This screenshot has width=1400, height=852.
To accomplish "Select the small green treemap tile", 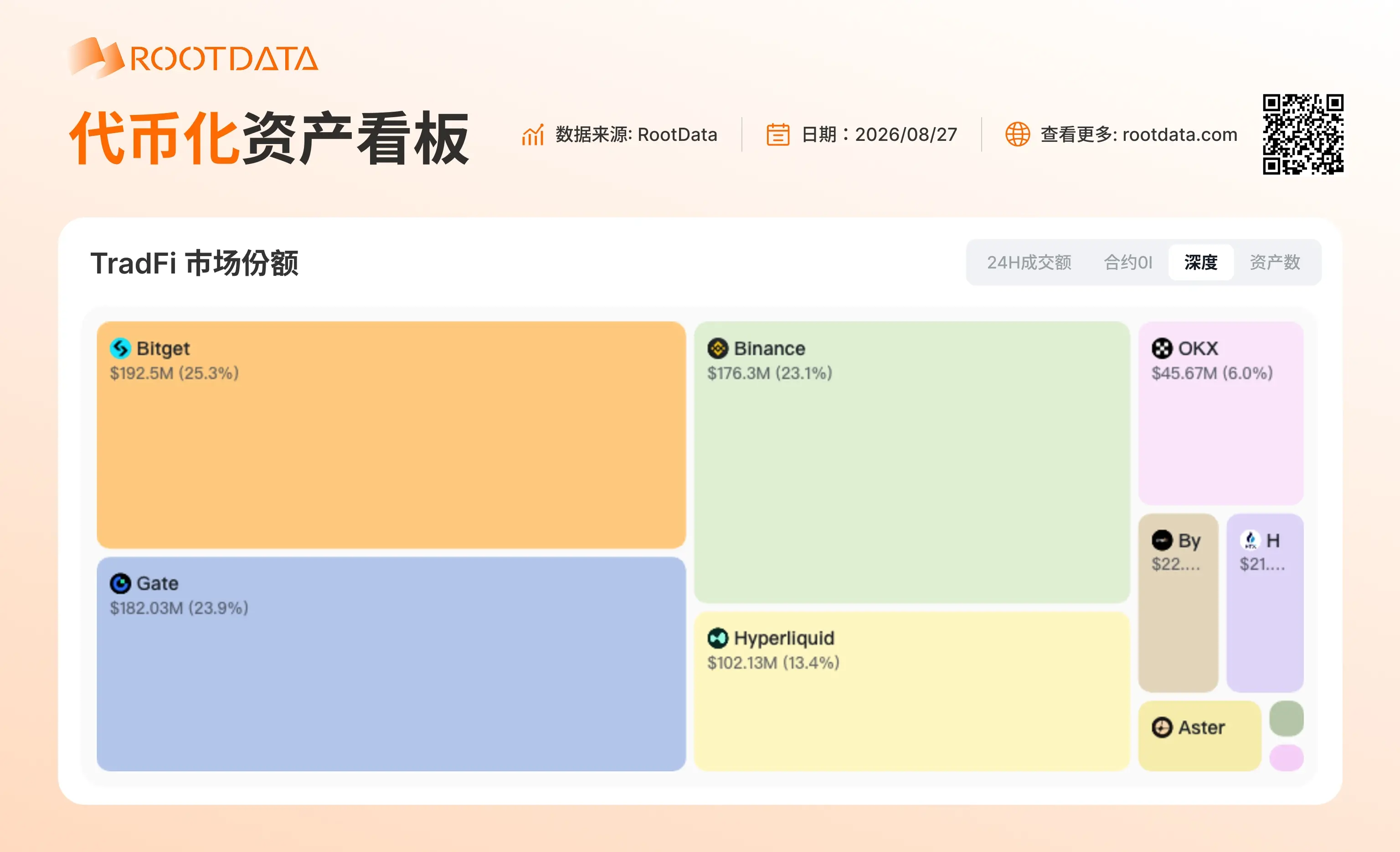I will coord(1287,718).
